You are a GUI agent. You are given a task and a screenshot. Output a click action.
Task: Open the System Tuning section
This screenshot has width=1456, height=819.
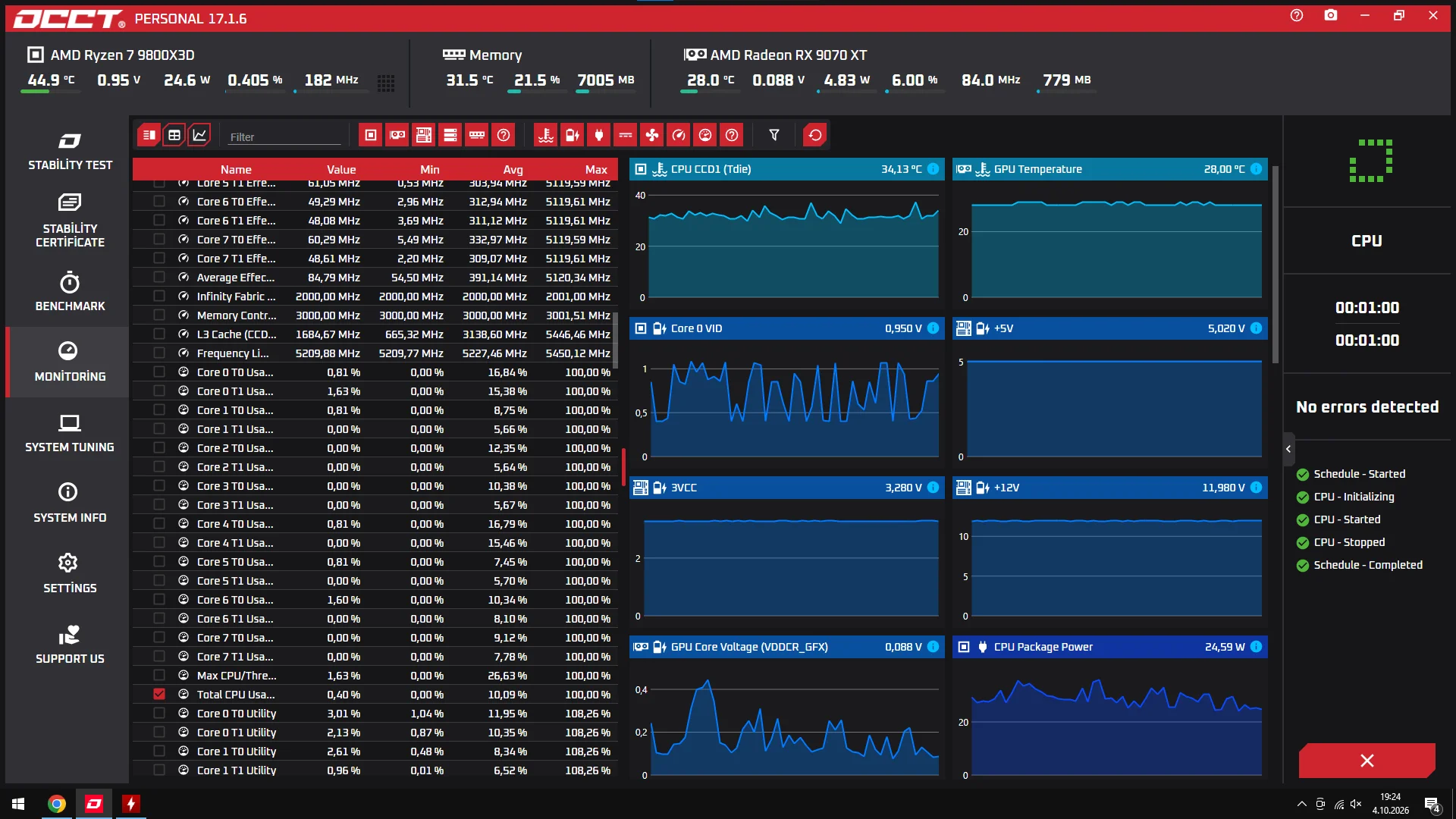70,434
